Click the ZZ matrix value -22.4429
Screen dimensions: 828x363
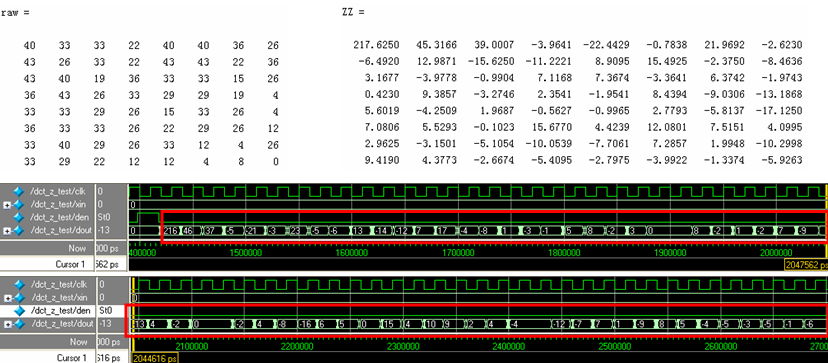(606, 45)
